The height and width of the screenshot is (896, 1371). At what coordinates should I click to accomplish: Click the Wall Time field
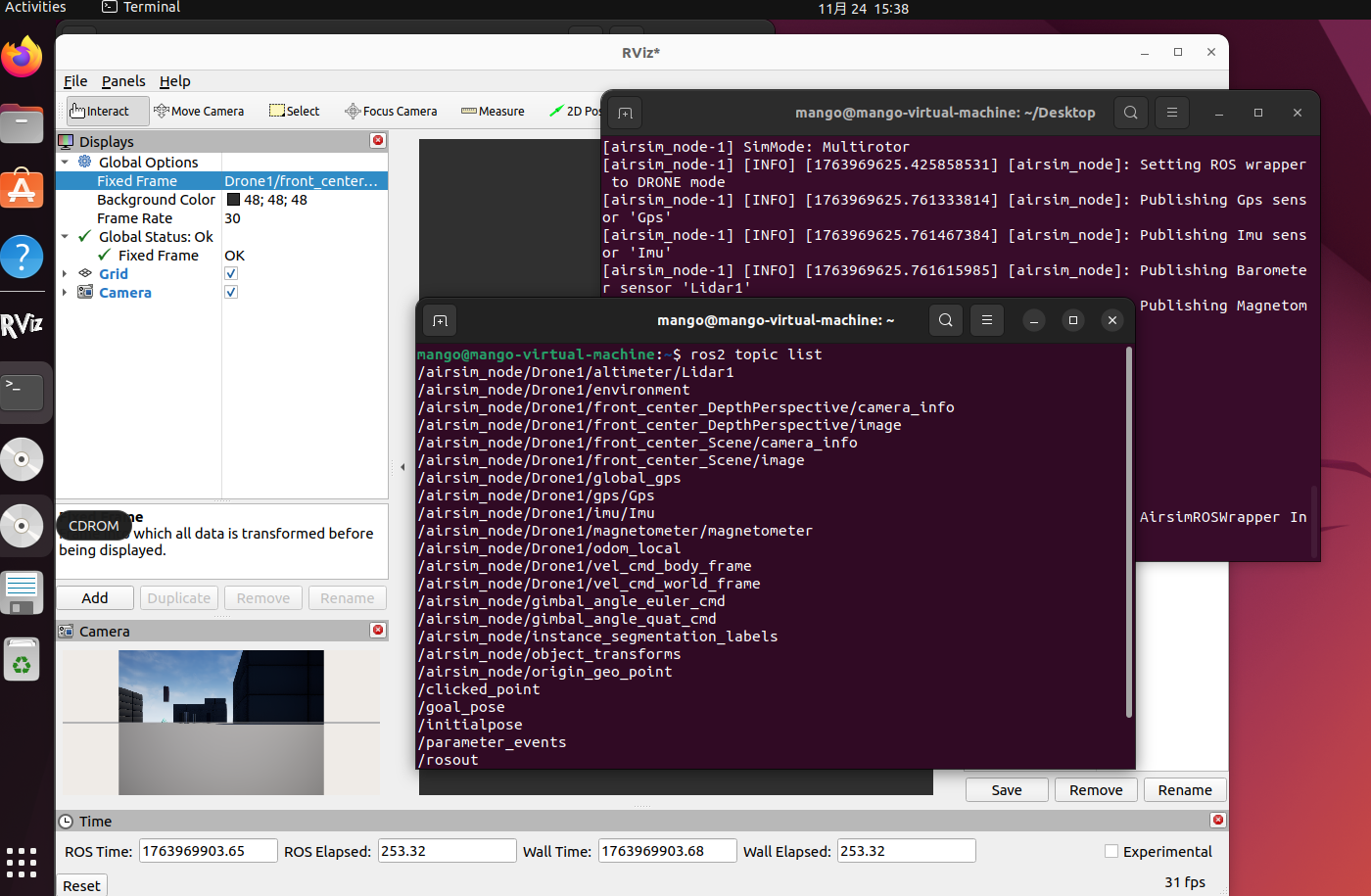(667, 851)
